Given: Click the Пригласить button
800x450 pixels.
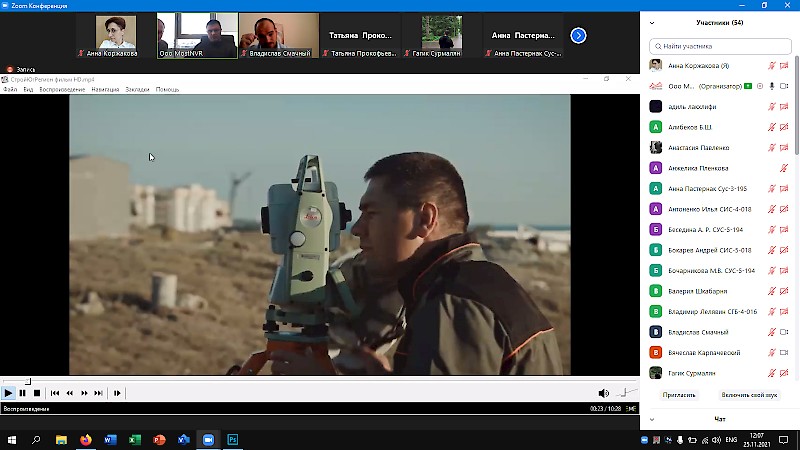Looking at the screenshot, I should tap(680, 396).
